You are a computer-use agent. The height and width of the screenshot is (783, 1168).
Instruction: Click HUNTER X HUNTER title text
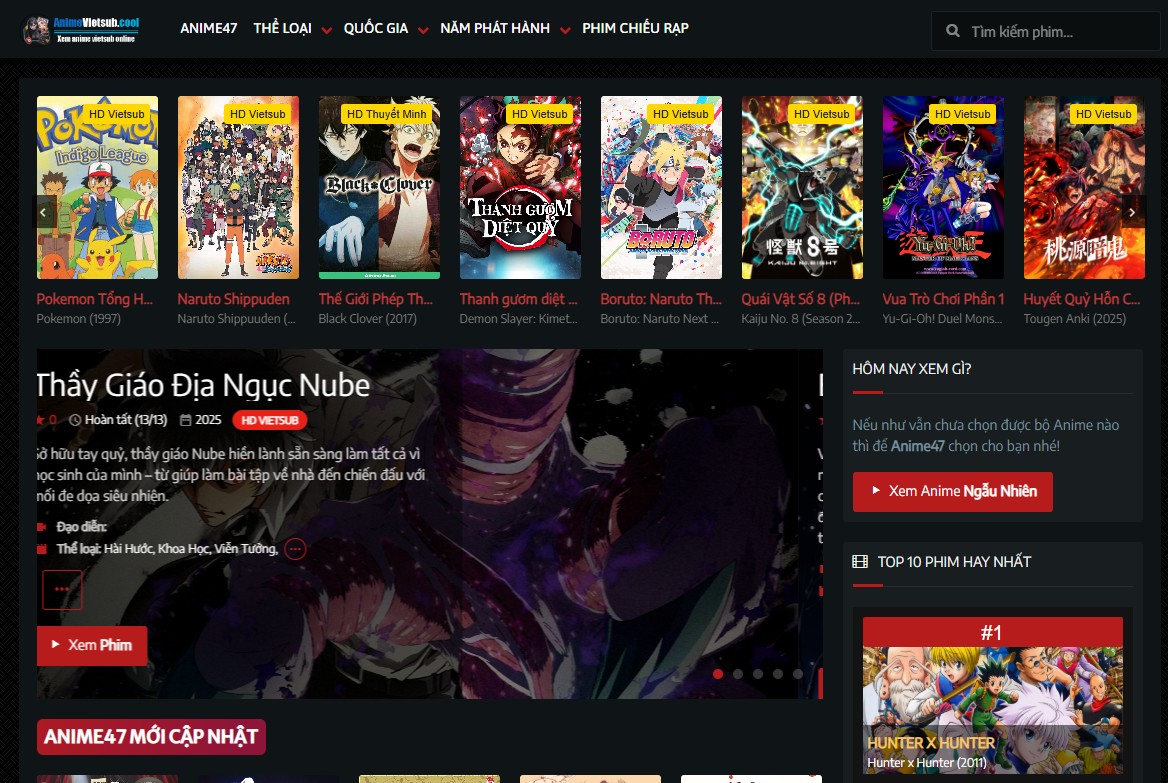[930, 743]
